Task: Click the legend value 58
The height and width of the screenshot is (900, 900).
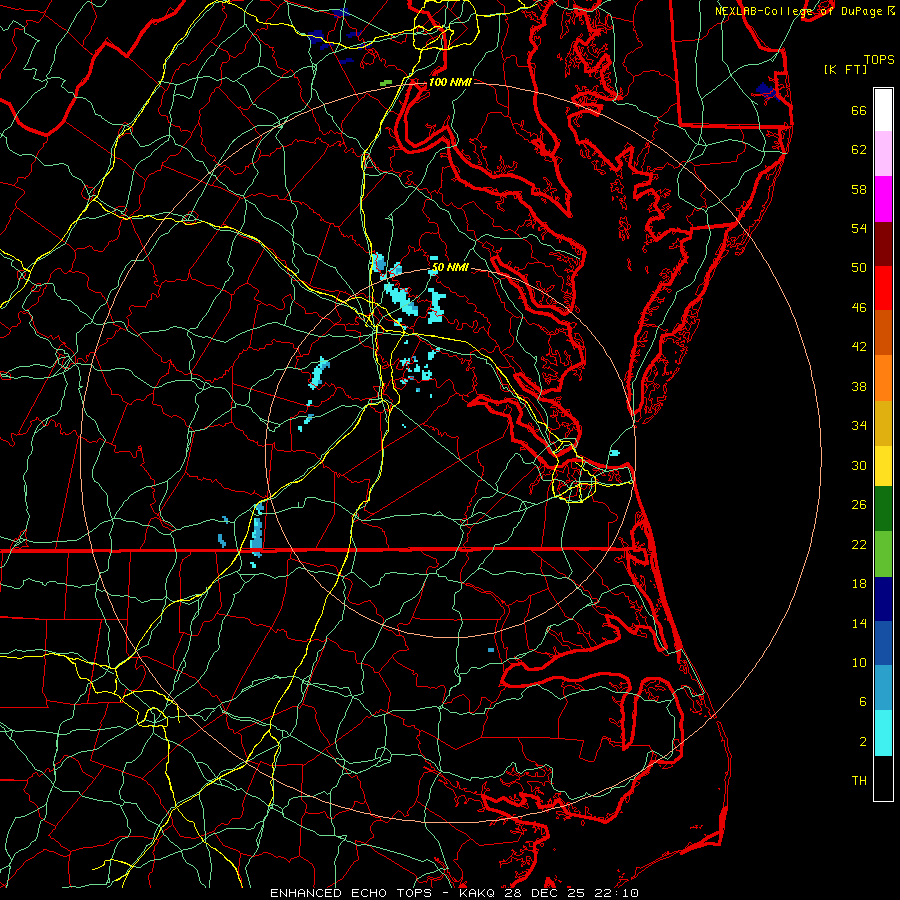Action: [x=859, y=189]
